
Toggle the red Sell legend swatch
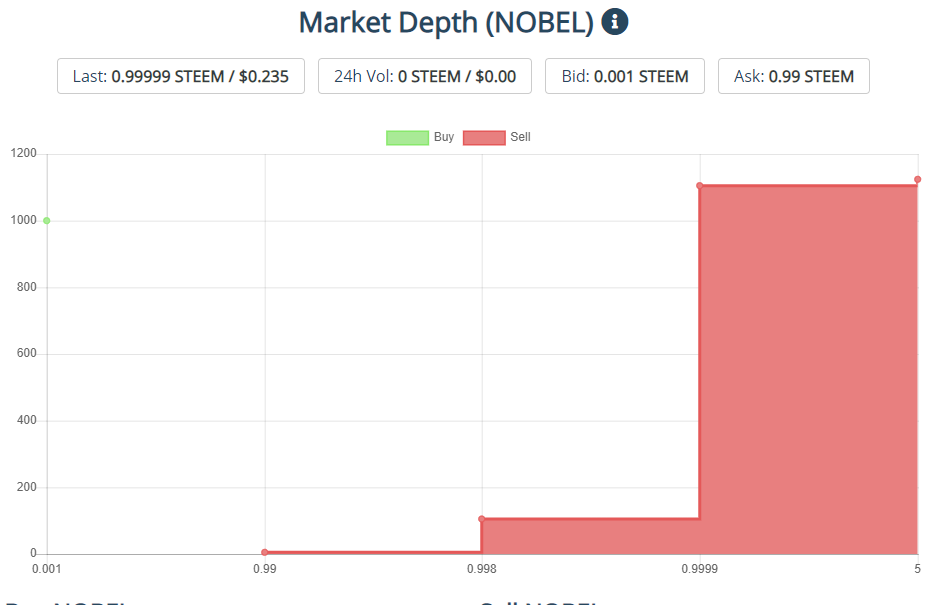pos(484,137)
